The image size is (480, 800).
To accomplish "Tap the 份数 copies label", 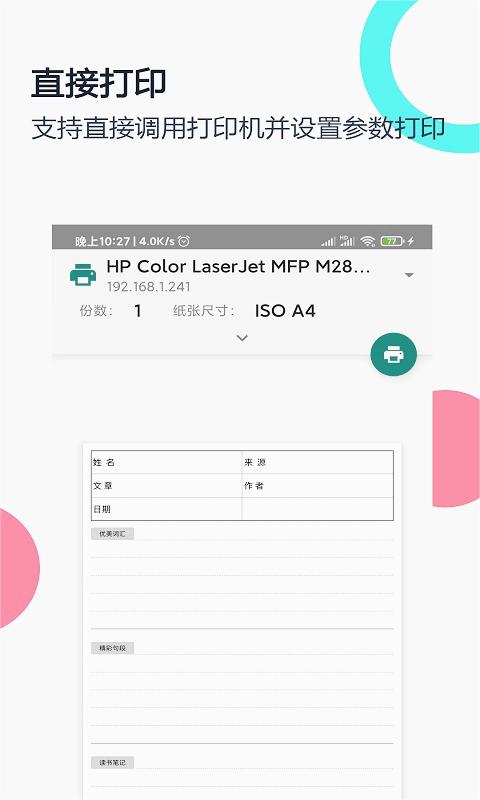I will [x=96, y=311].
